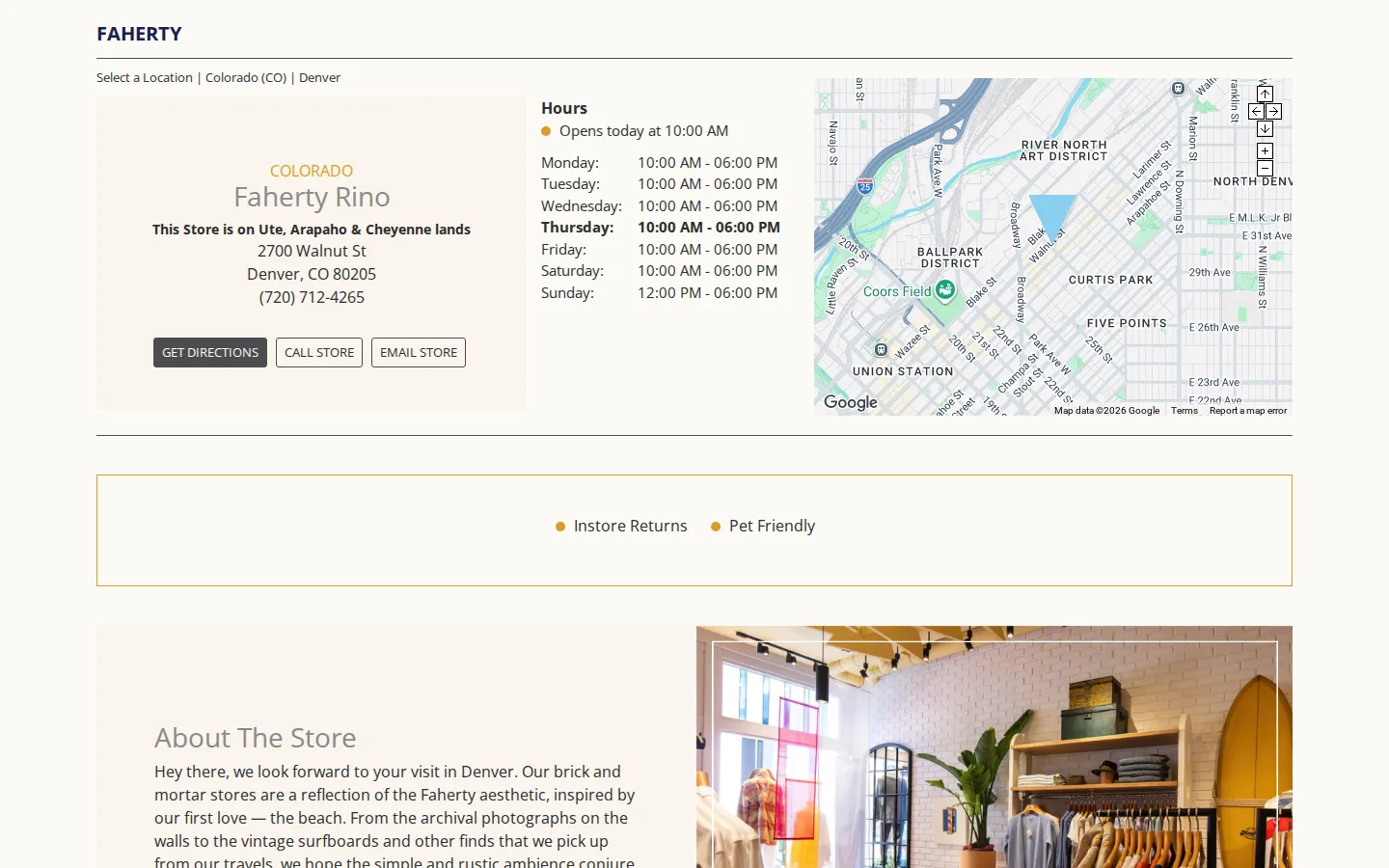Click the Denver, CO 80205 line
The width and height of the screenshot is (1389, 868).
(x=312, y=274)
